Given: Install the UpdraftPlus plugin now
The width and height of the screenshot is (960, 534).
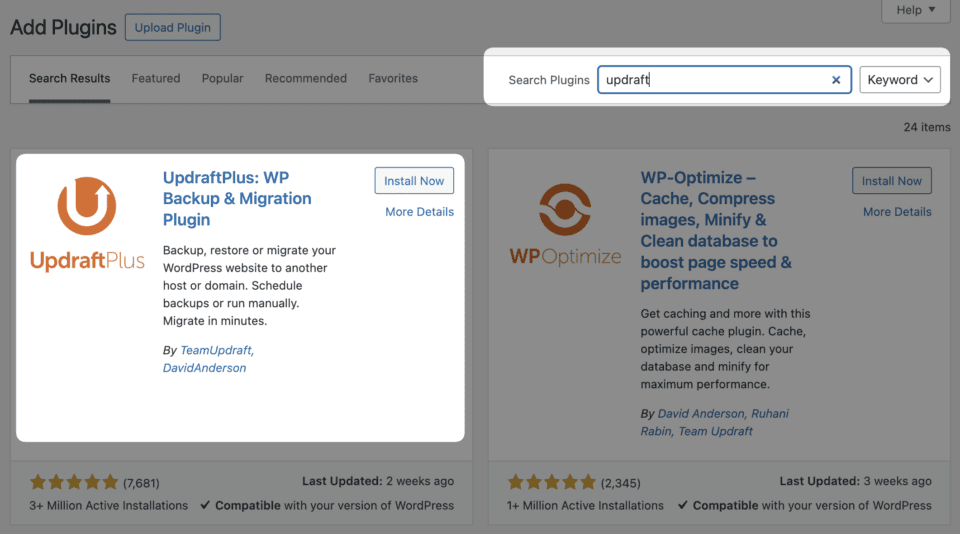Looking at the screenshot, I should (x=414, y=181).
